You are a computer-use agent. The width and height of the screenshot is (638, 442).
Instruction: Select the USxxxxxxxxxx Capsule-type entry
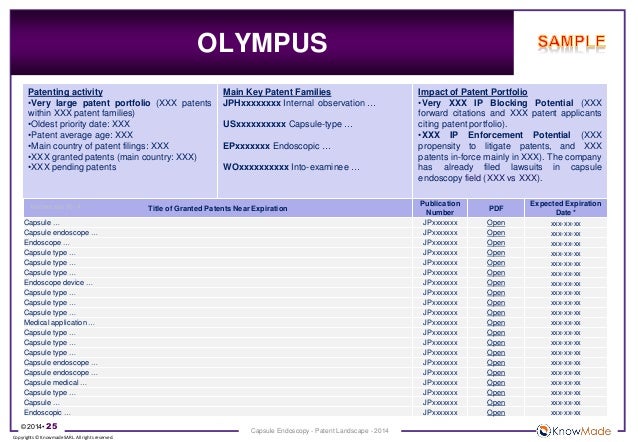click(x=288, y=124)
